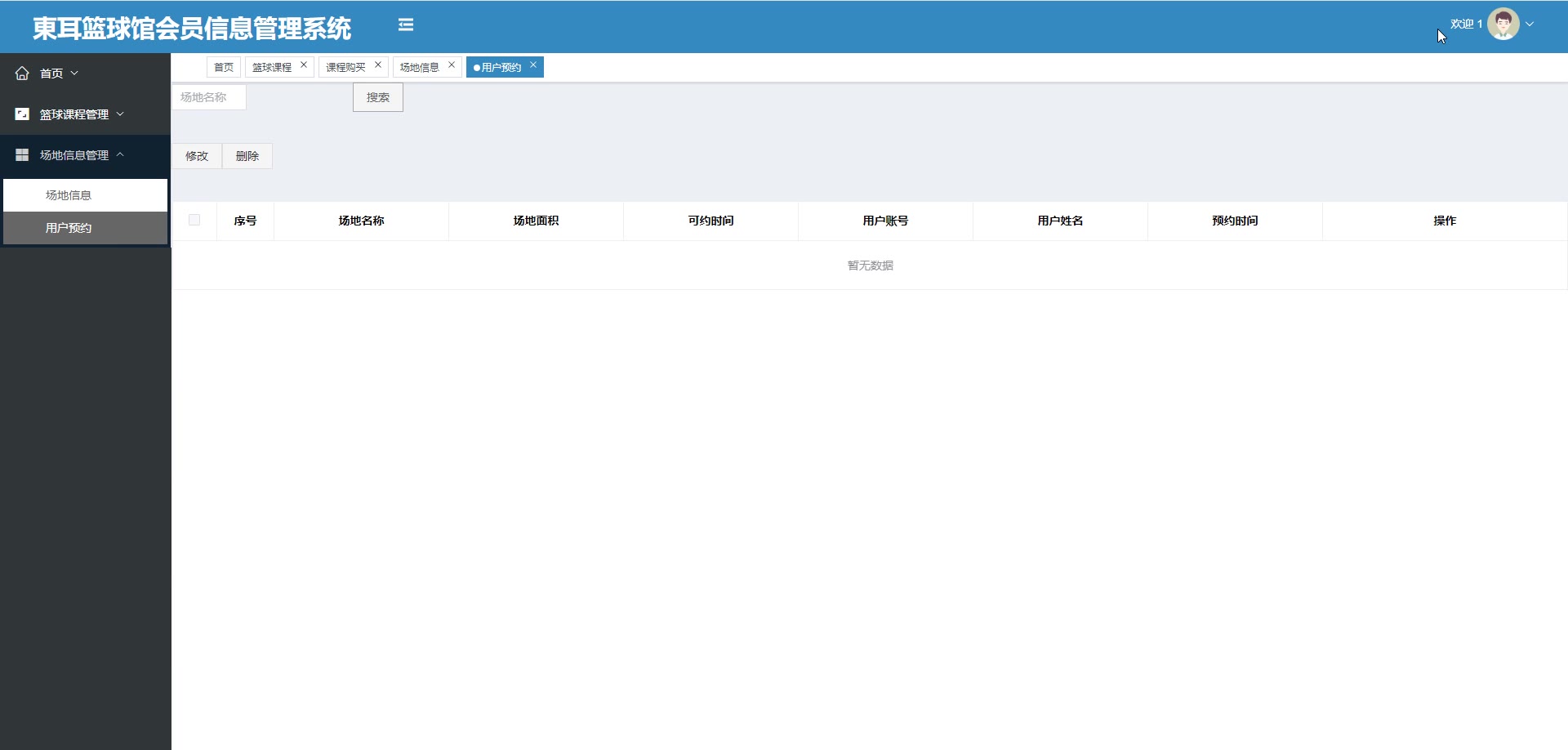Close the 场地信息 tab
Viewport: 1568px width, 750px height.
point(452,65)
